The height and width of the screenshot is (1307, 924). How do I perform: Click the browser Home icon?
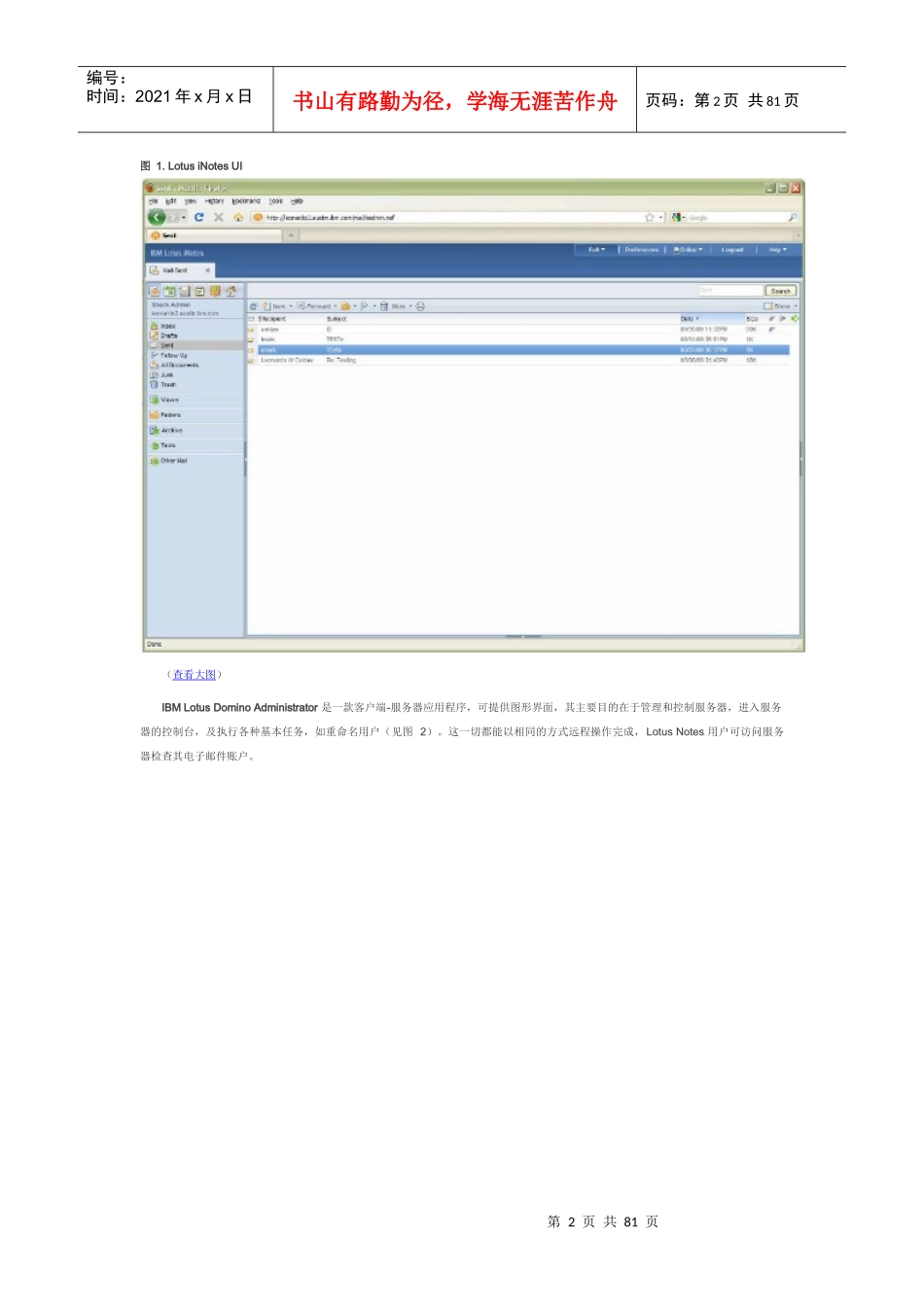(x=238, y=217)
